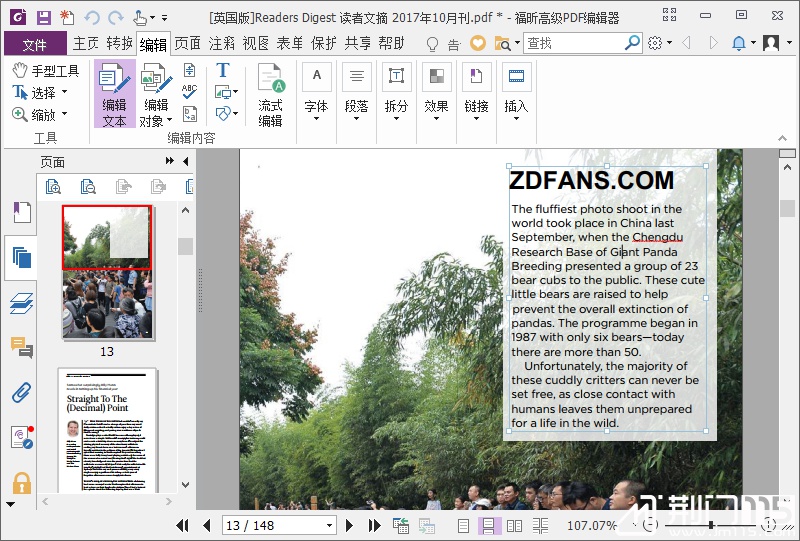Open the File (文件) menu
The width and height of the screenshot is (800, 541).
pos(35,44)
